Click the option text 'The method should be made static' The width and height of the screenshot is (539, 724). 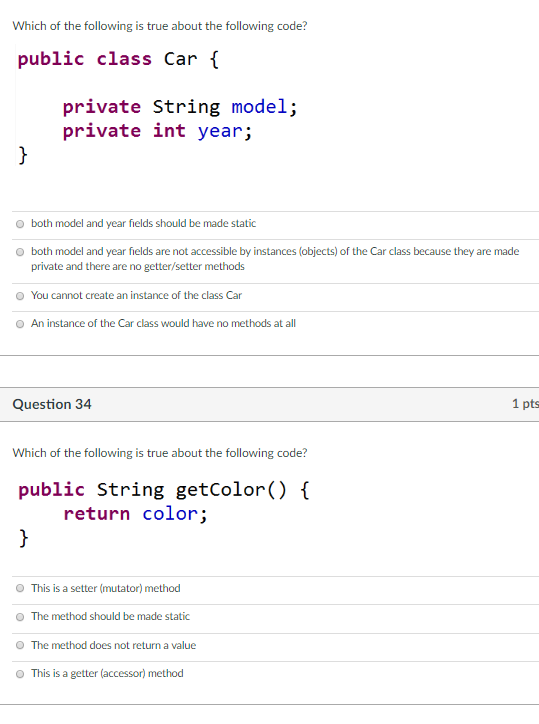pyautogui.click(x=110, y=616)
